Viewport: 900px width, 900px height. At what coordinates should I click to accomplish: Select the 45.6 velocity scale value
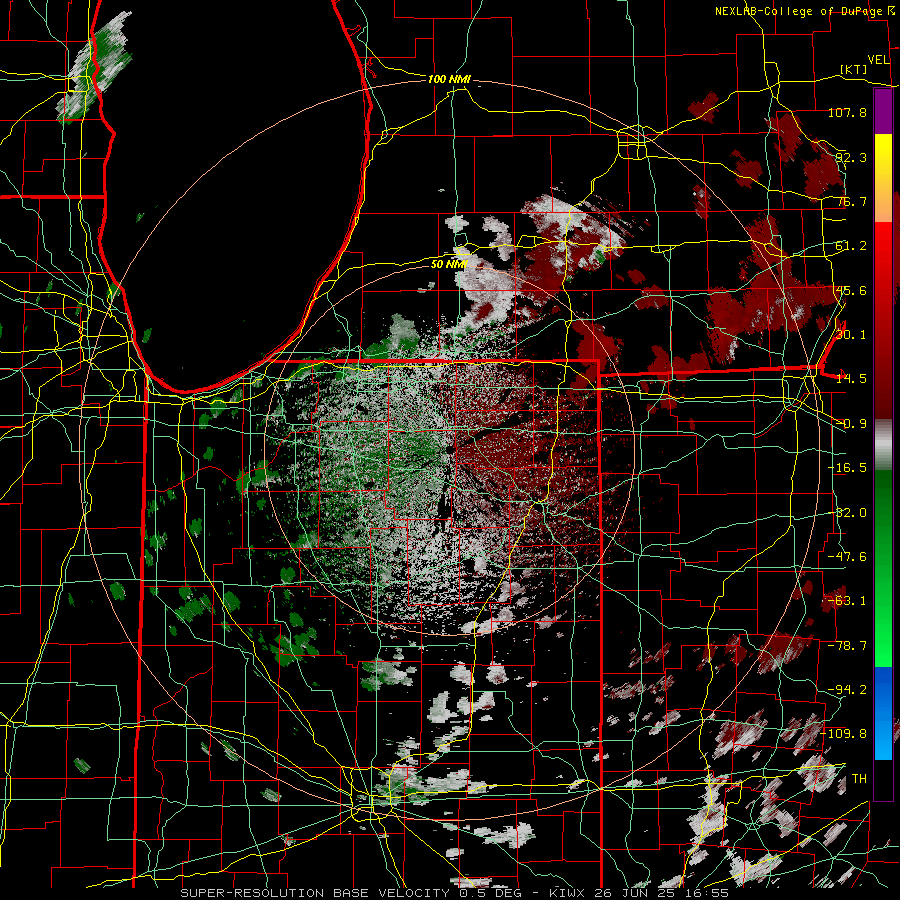tap(851, 290)
